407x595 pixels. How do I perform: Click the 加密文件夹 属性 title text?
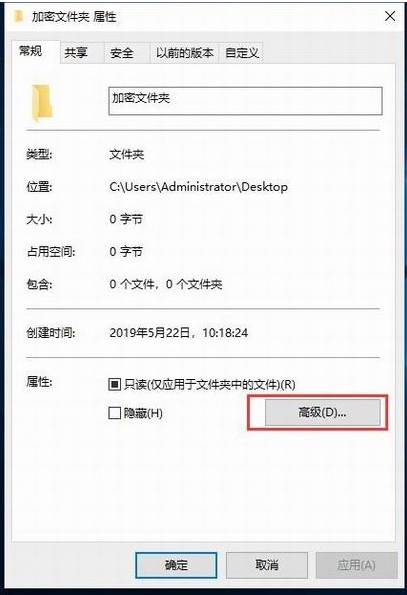coord(74,17)
